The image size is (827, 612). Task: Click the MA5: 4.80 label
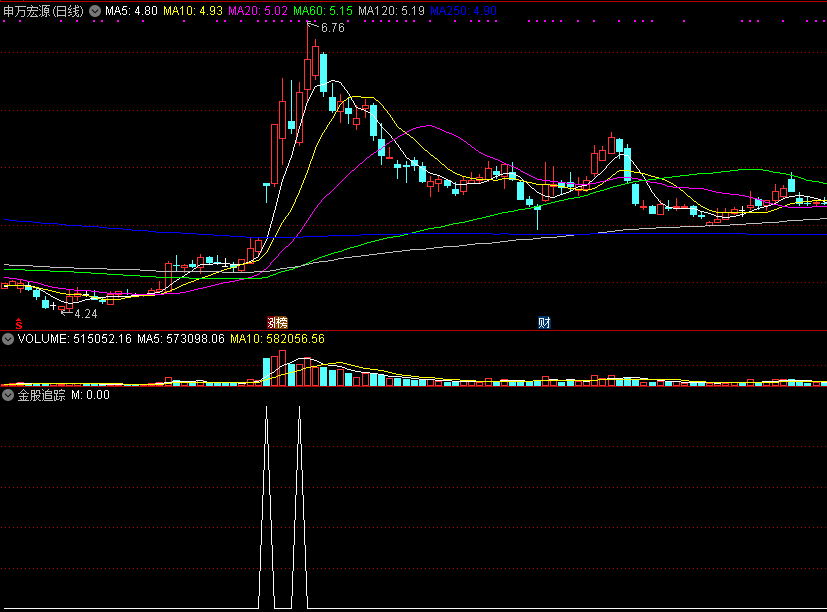pos(131,11)
